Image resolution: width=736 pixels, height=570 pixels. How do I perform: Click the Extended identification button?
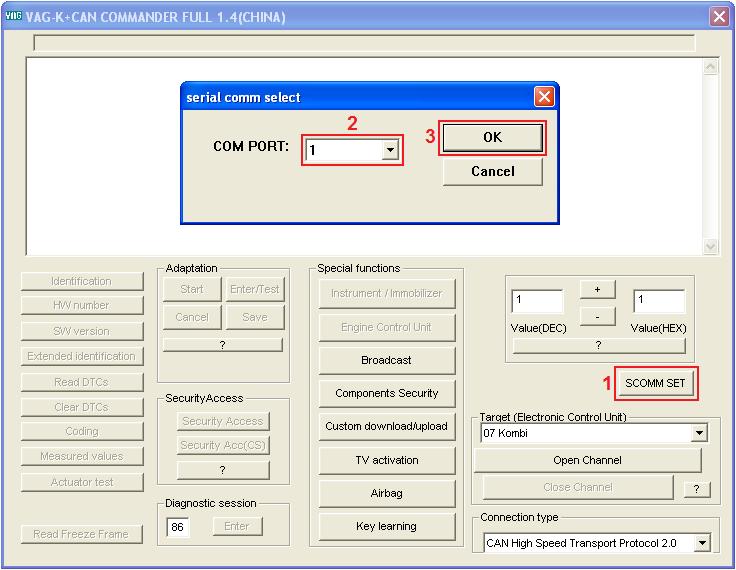pyautogui.click(x=82, y=356)
